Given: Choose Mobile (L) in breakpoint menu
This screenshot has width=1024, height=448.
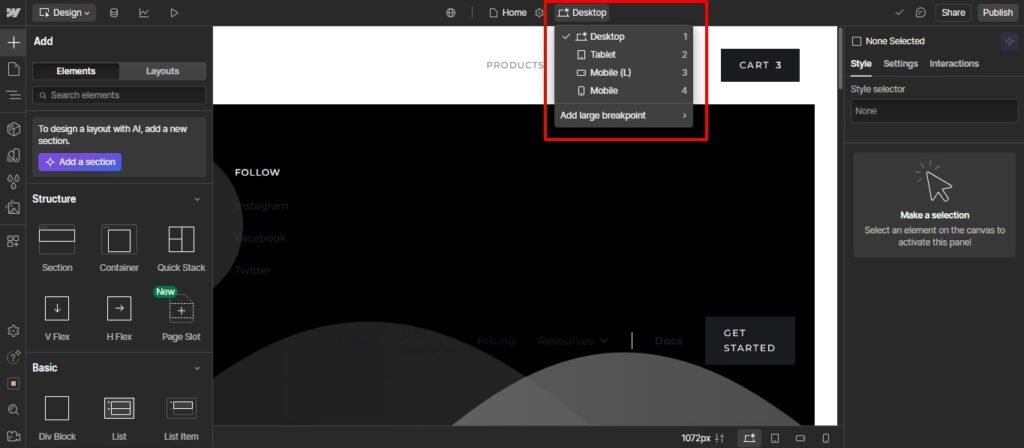Looking at the screenshot, I should (x=623, y=72).
